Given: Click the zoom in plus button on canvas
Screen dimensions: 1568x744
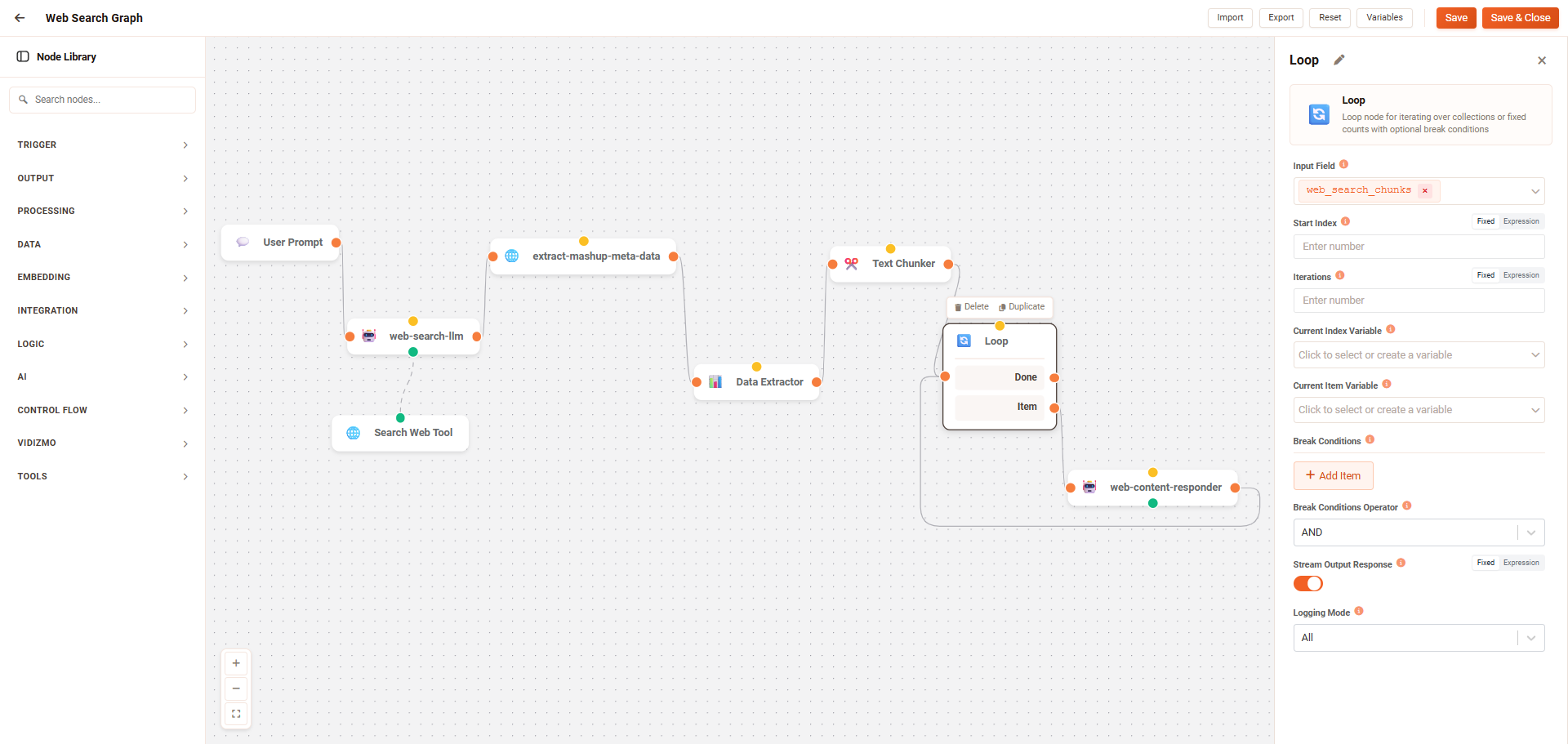Looking at the screenshot, I should 236,663.
